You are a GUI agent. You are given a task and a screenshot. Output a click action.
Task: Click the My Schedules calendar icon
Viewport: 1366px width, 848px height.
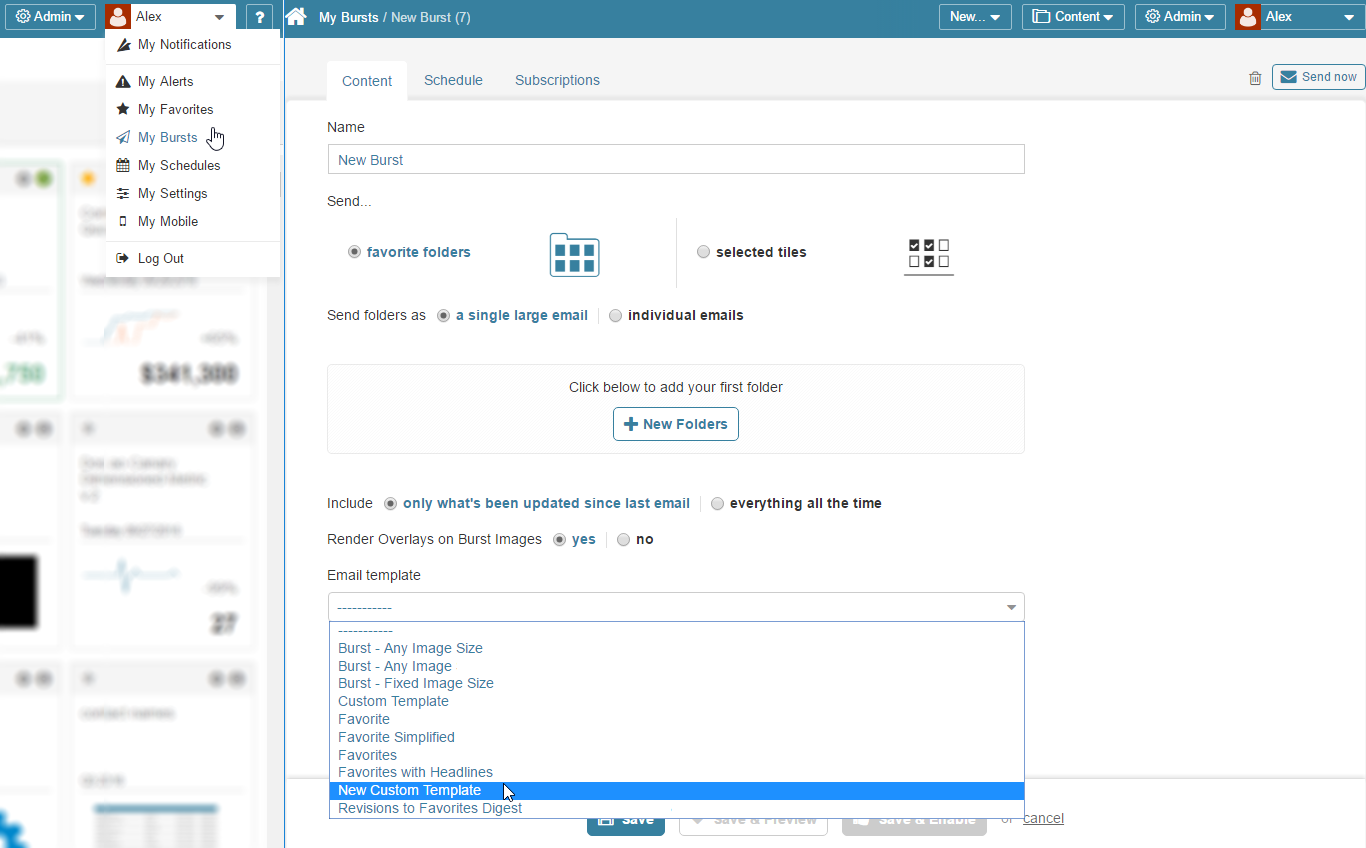(123, 165)
